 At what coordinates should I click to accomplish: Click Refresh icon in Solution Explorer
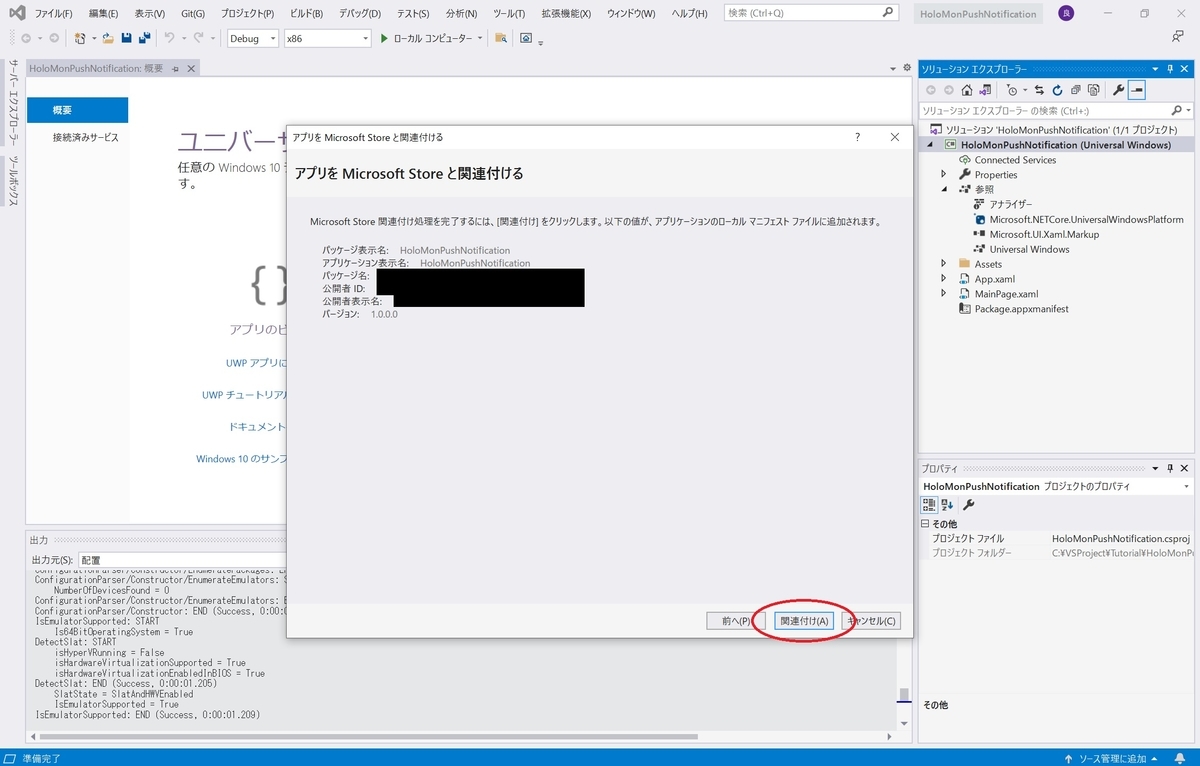1057,90
